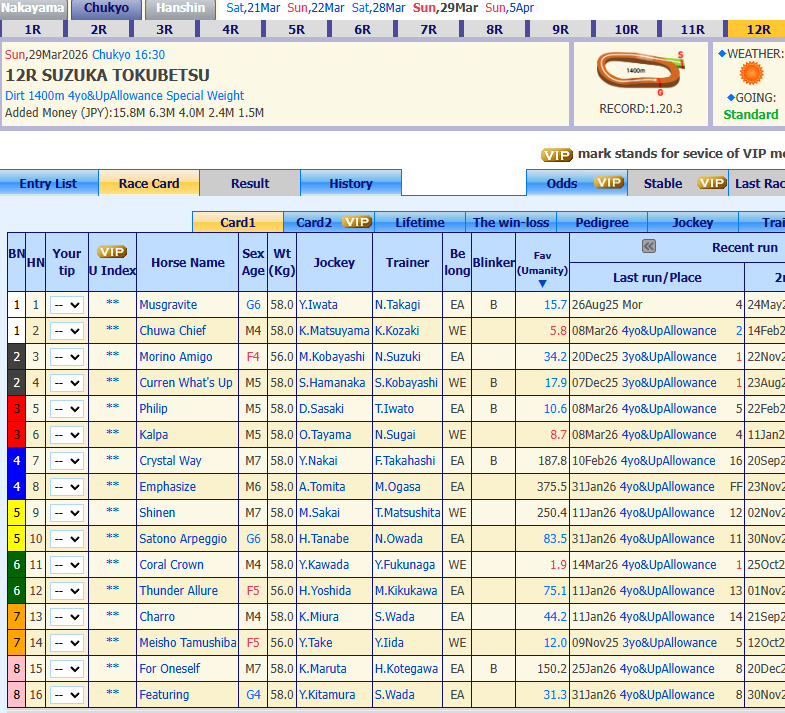Click the 1400m course map thumbnail
Screen dimensions: 785x713
click(x=640, y=73)
